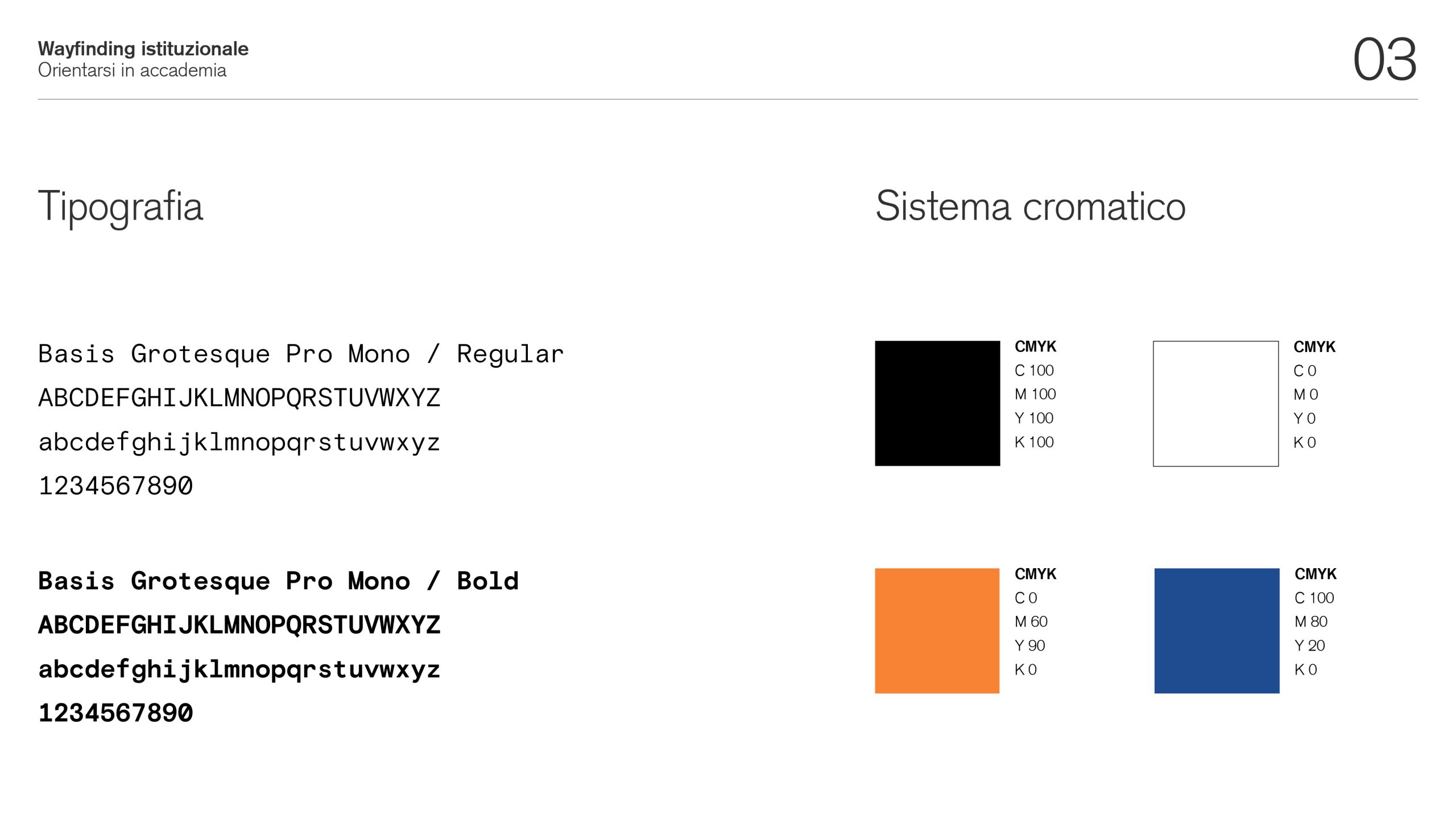
Task: Click the Sistema cromatico heading
Action: point(1031,205)
